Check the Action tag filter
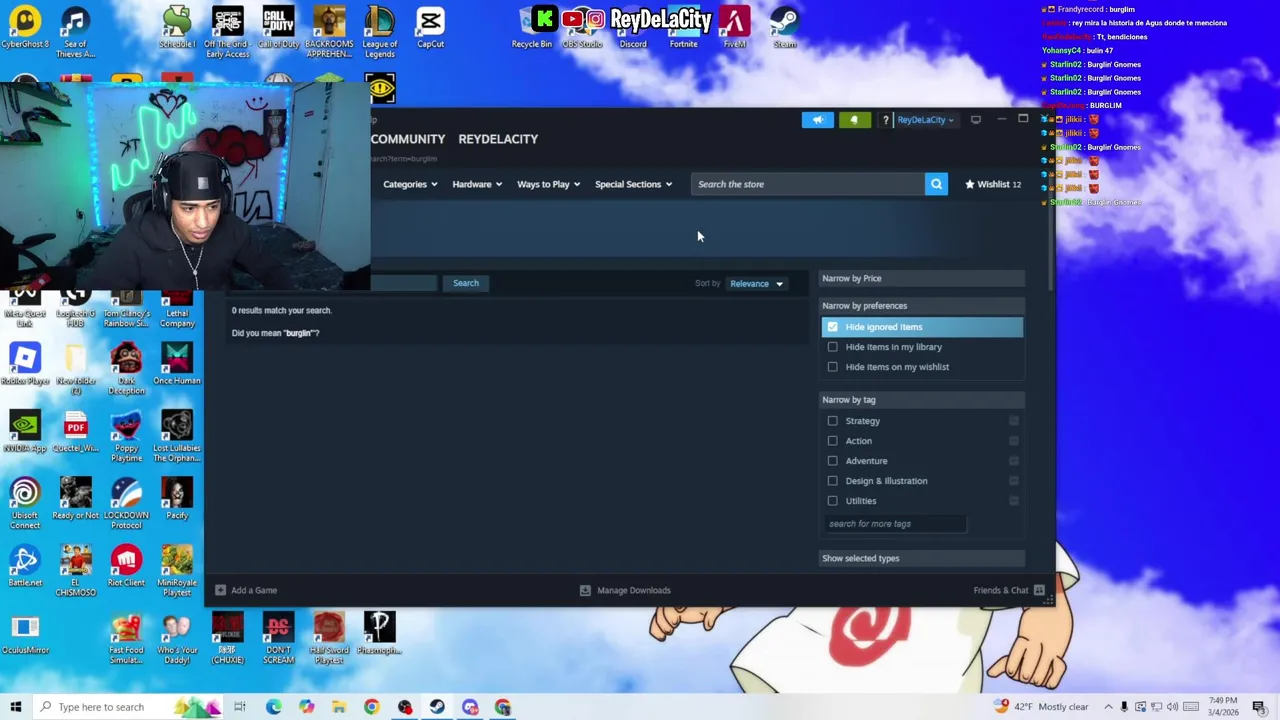This screenshot has width=1280, height=720. 833,441
